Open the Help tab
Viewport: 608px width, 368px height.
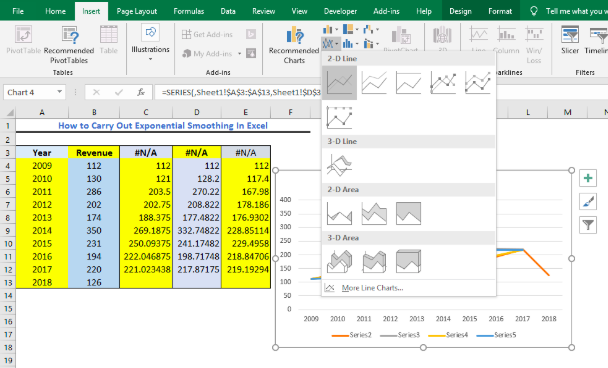pyautogui.click(x=424, y=11)
